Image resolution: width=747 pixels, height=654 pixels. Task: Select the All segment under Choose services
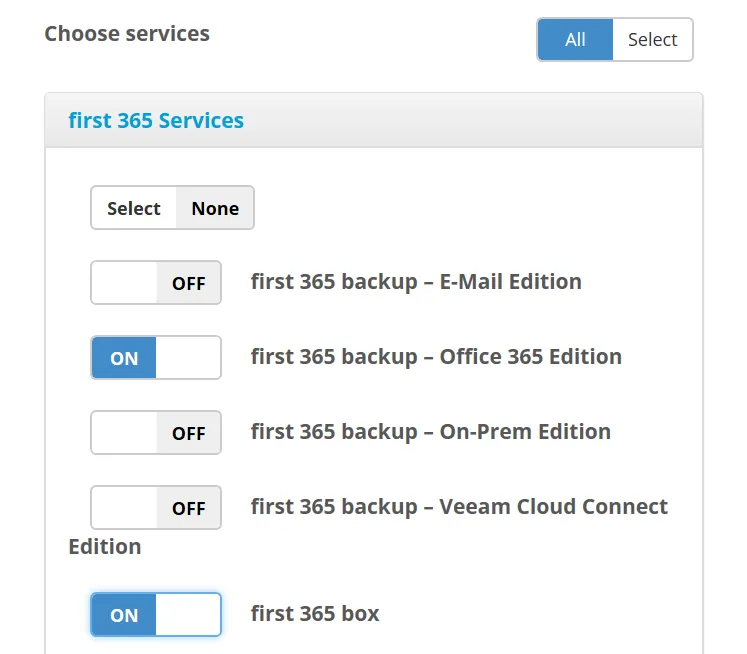pyautogui.click(x=575, y=40)
